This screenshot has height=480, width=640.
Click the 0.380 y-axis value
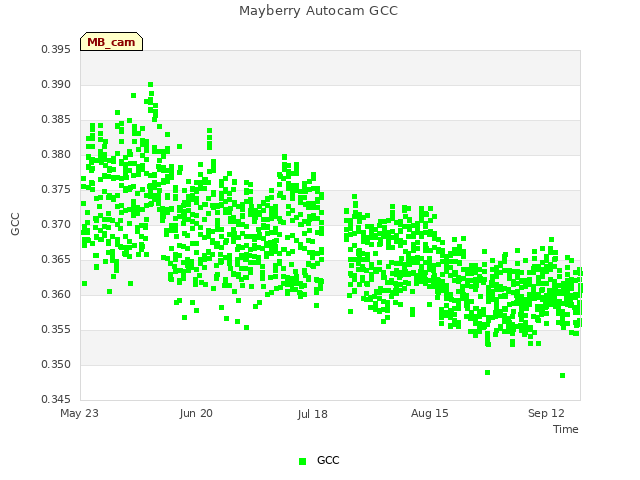pos(56,155)
